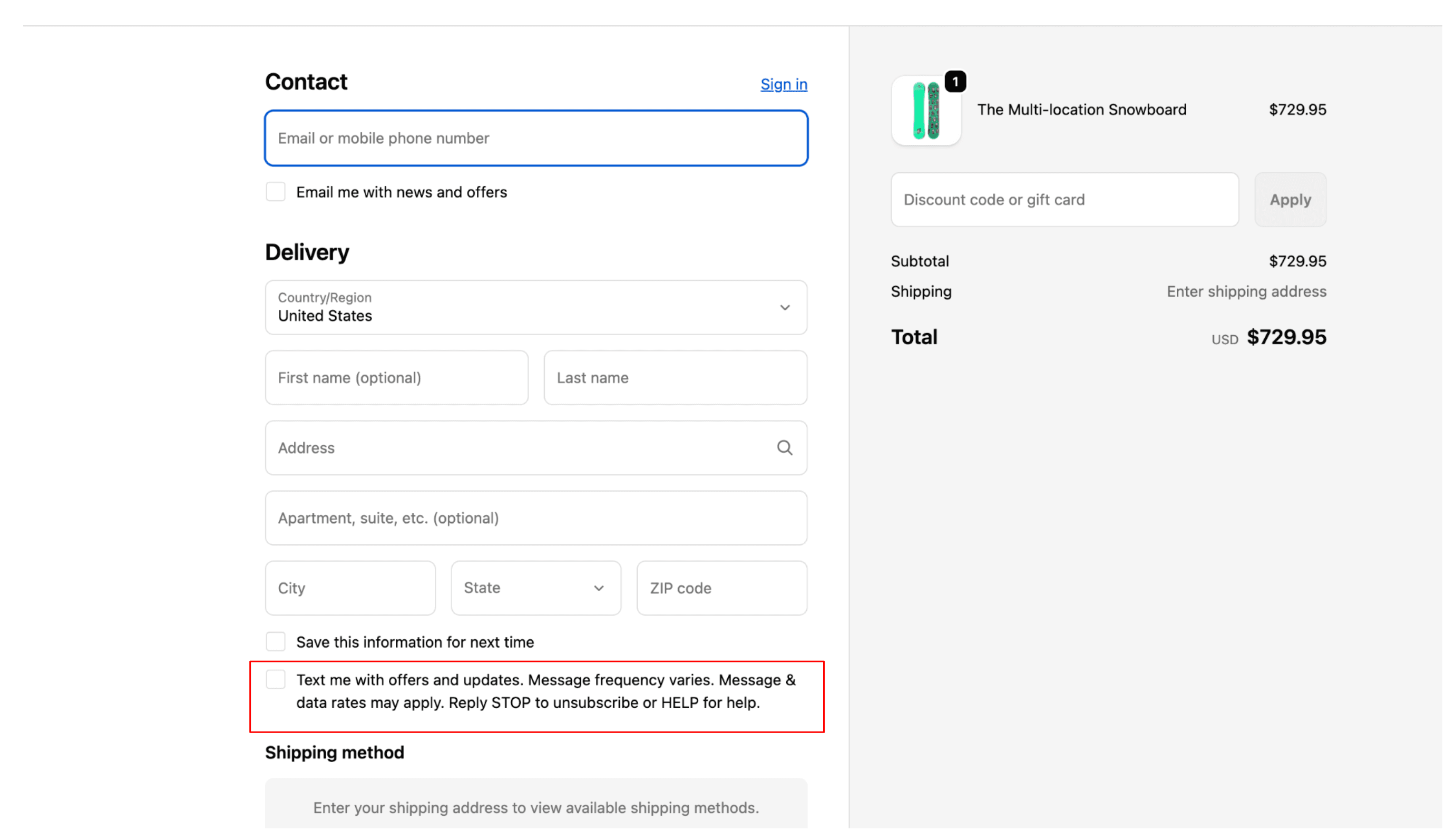Click inside the Address field

(516, 448)
